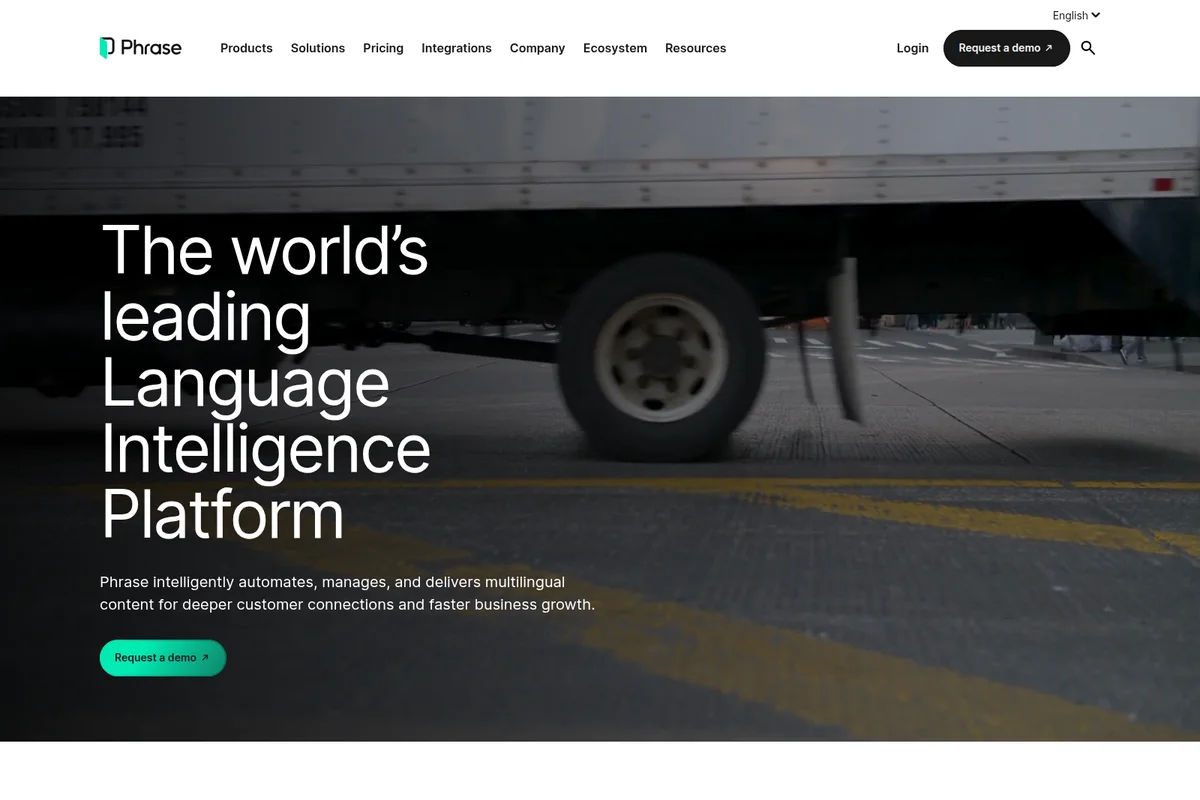Click Request a demo in the header
The image size is (1200, 800).
click(1006, 47)
